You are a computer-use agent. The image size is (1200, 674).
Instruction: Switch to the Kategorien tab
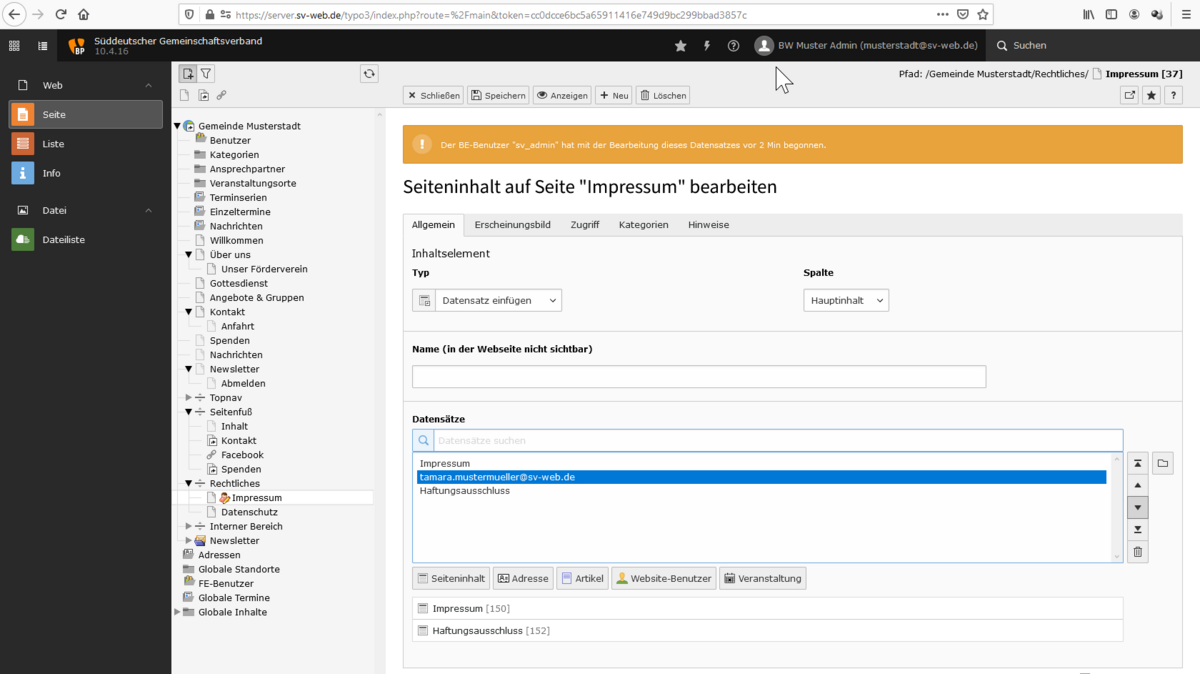643,225
